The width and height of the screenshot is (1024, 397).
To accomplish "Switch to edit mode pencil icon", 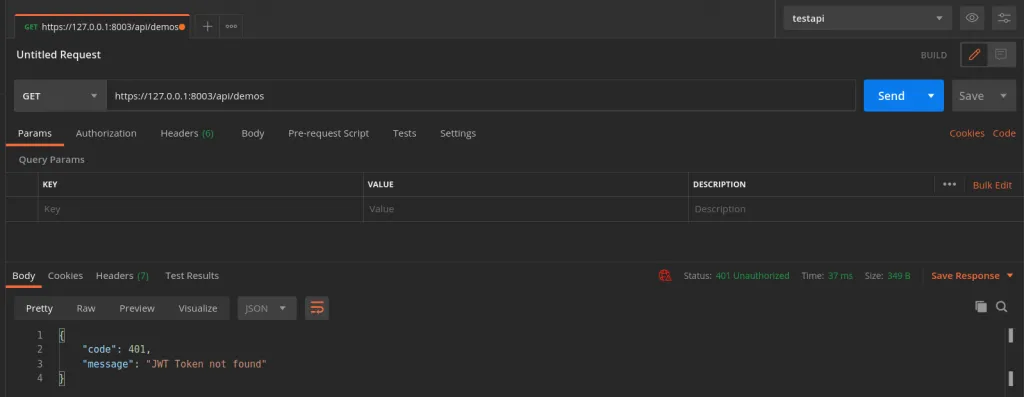I will pyautogui.click(x=974, y=55).
